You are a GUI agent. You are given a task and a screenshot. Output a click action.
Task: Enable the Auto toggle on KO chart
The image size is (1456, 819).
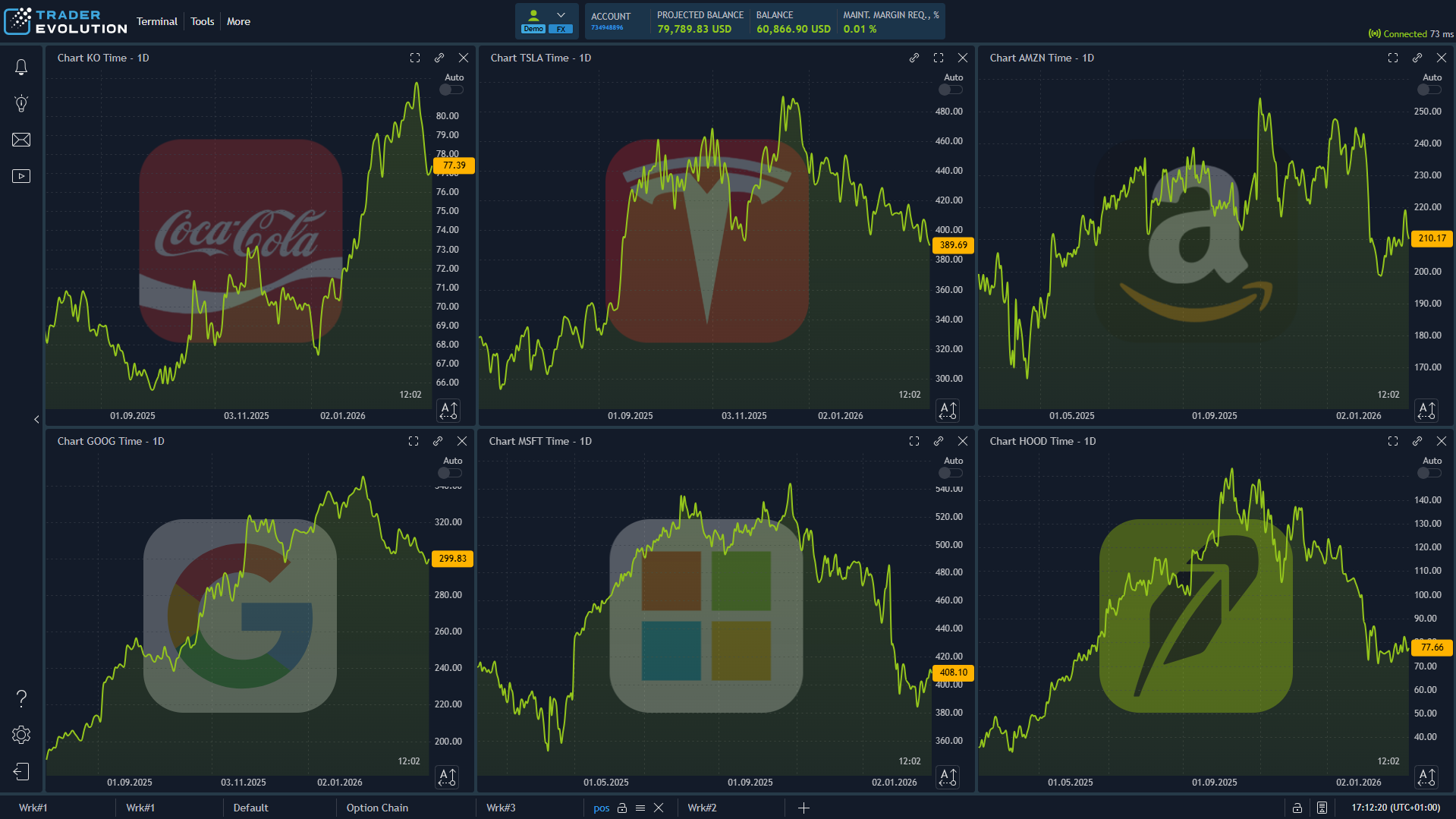[451, 89]
